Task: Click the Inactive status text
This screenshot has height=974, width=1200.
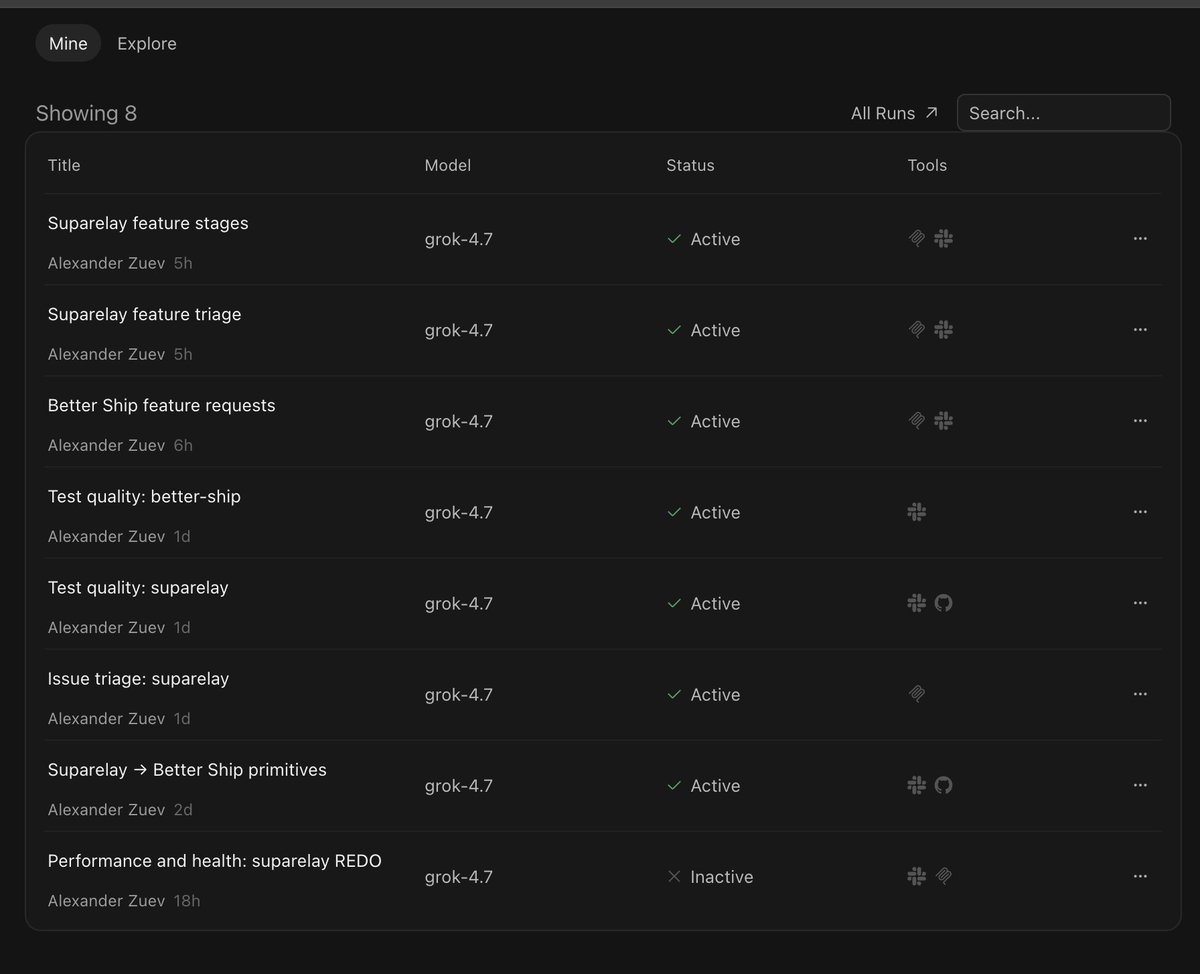Action: click(722, 876)
